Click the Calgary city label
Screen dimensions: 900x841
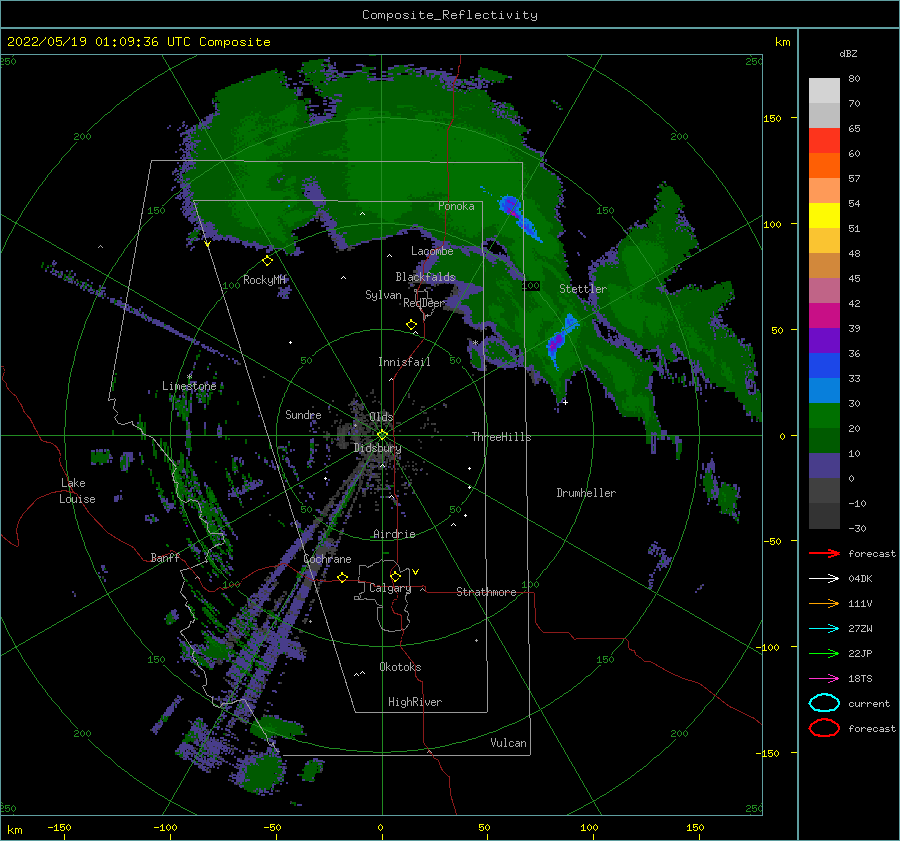click(x=390, y=588)
